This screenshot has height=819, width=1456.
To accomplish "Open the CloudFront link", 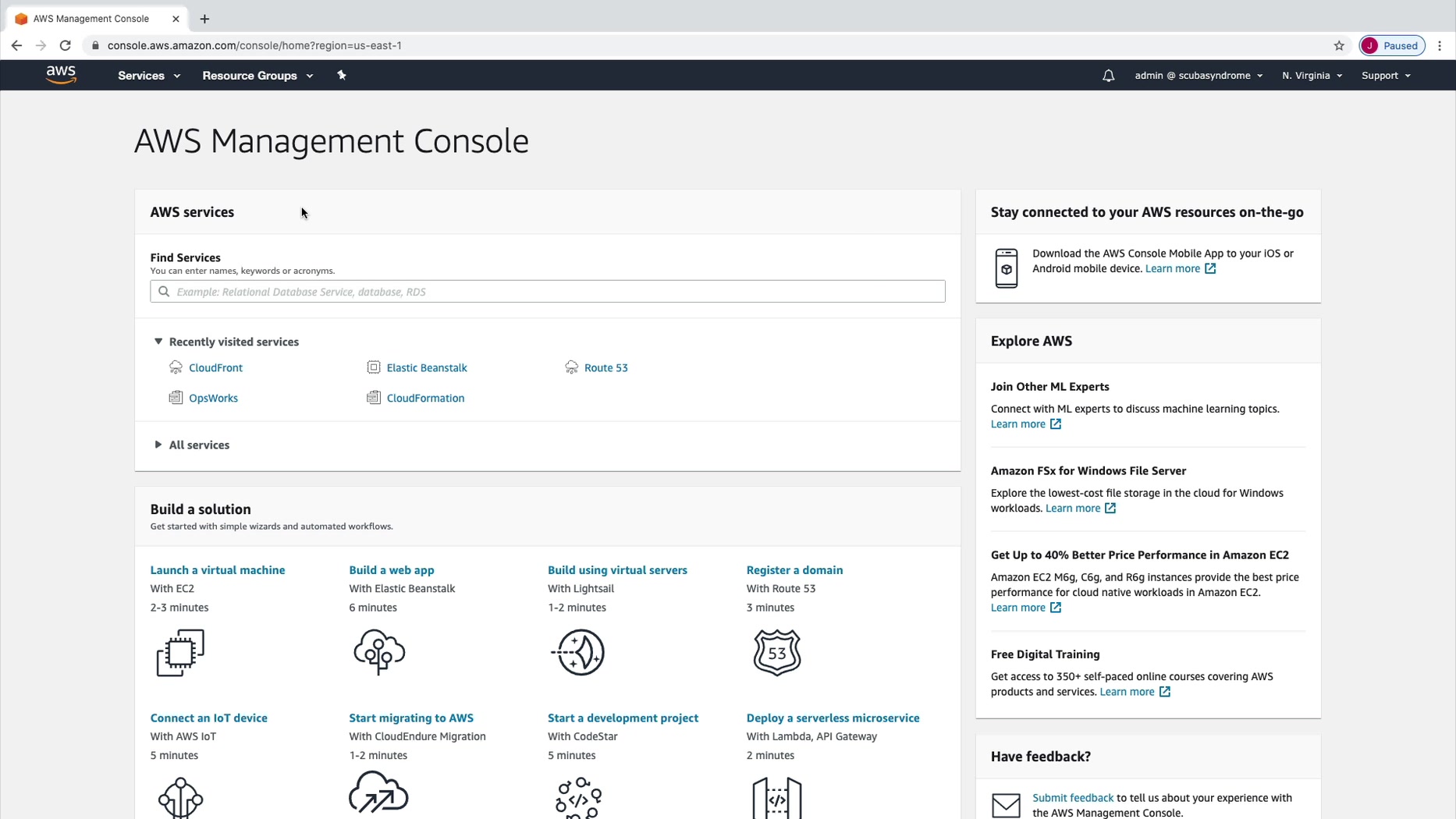I will pos(215,367).
